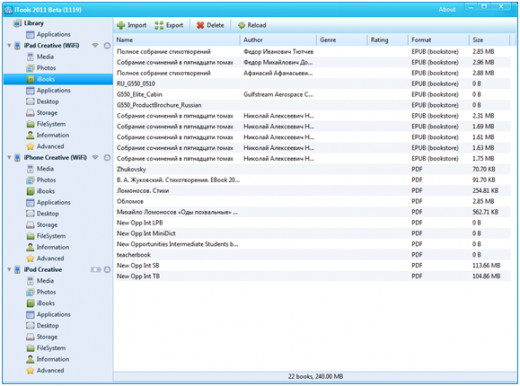
Task: Open Applications under iPhone Creative
Action: coord(49,202)
